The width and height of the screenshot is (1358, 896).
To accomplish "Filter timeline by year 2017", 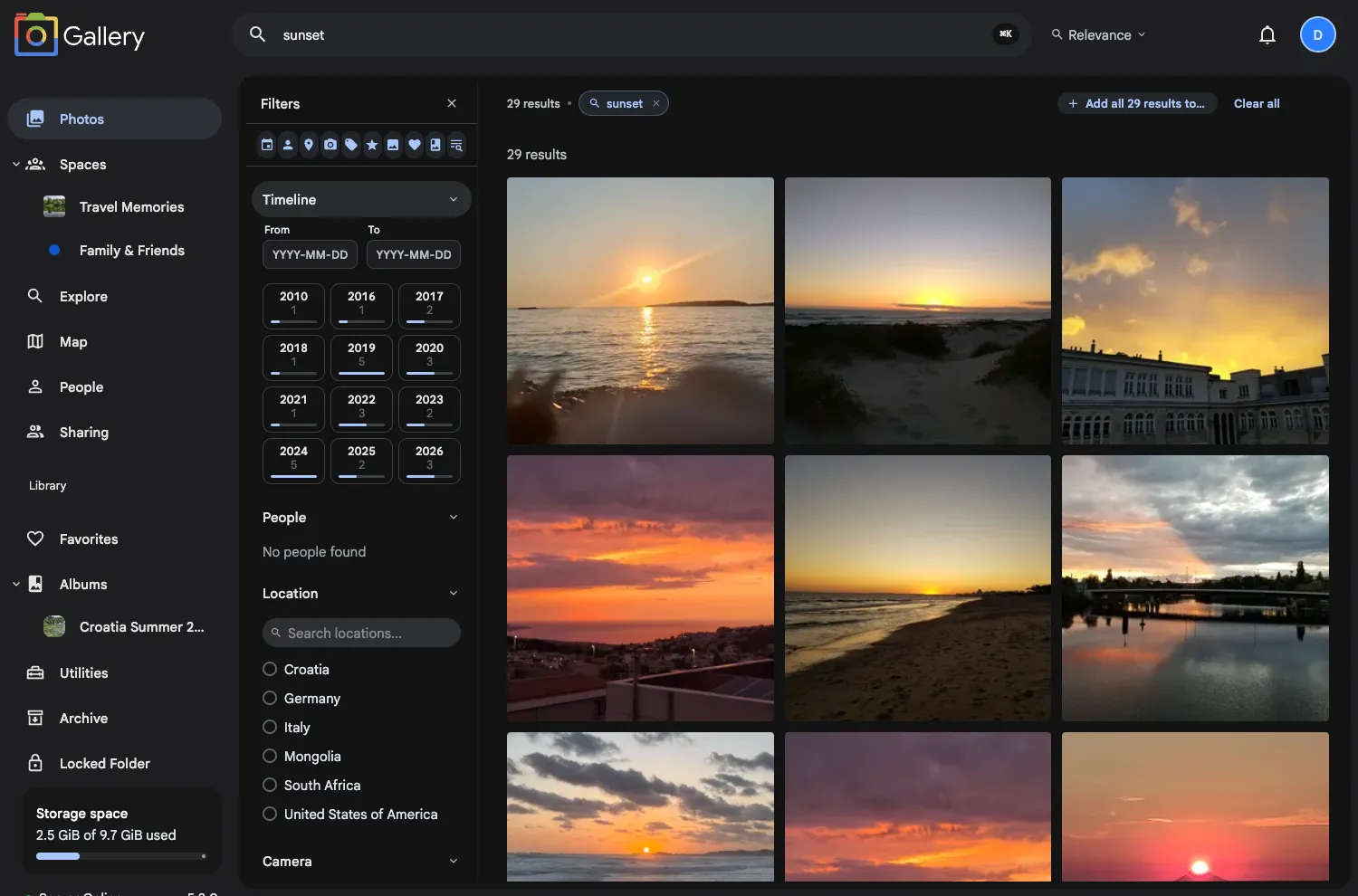I will 429,306.
